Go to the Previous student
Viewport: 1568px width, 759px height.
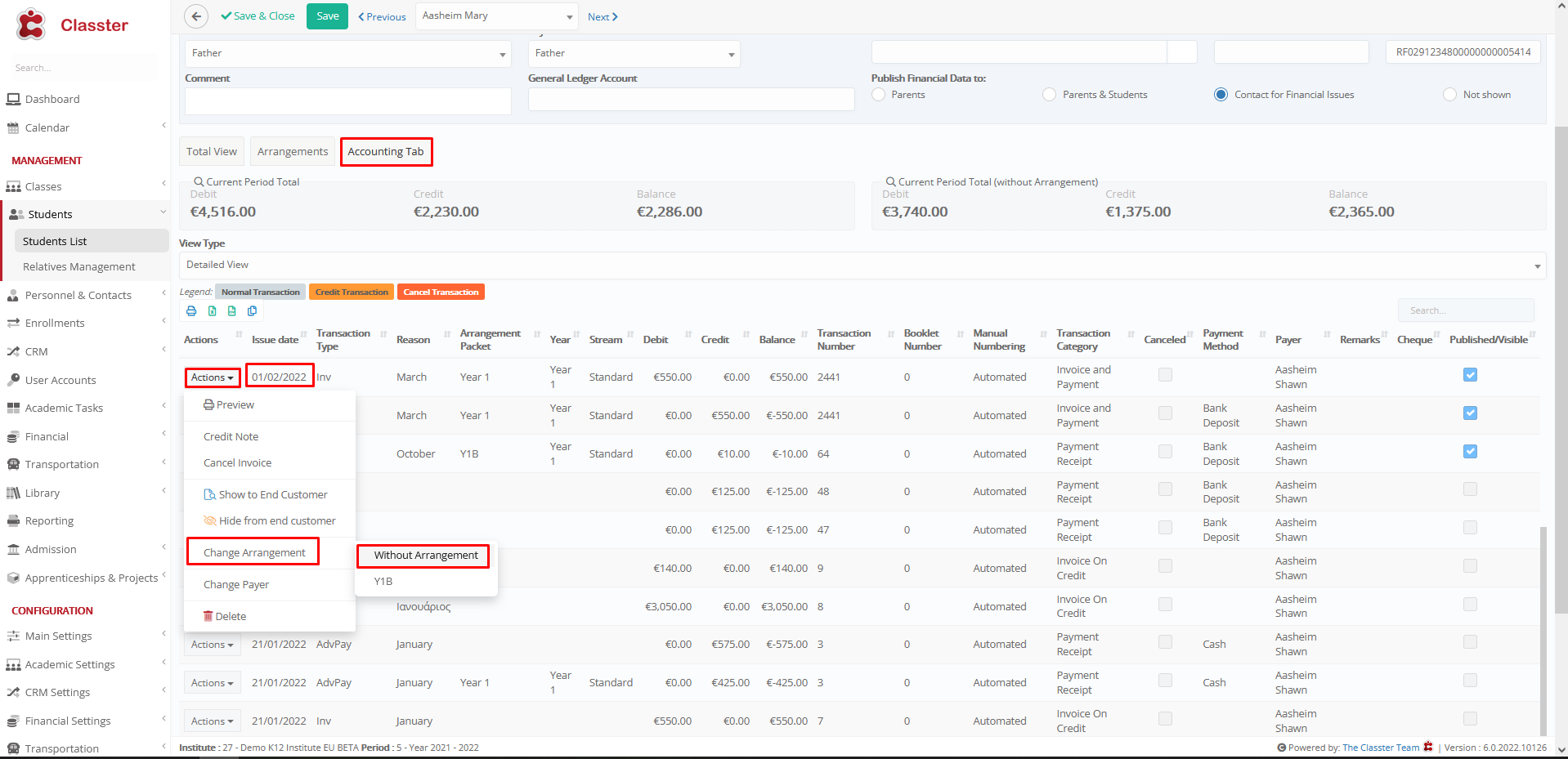pos(382,17)
